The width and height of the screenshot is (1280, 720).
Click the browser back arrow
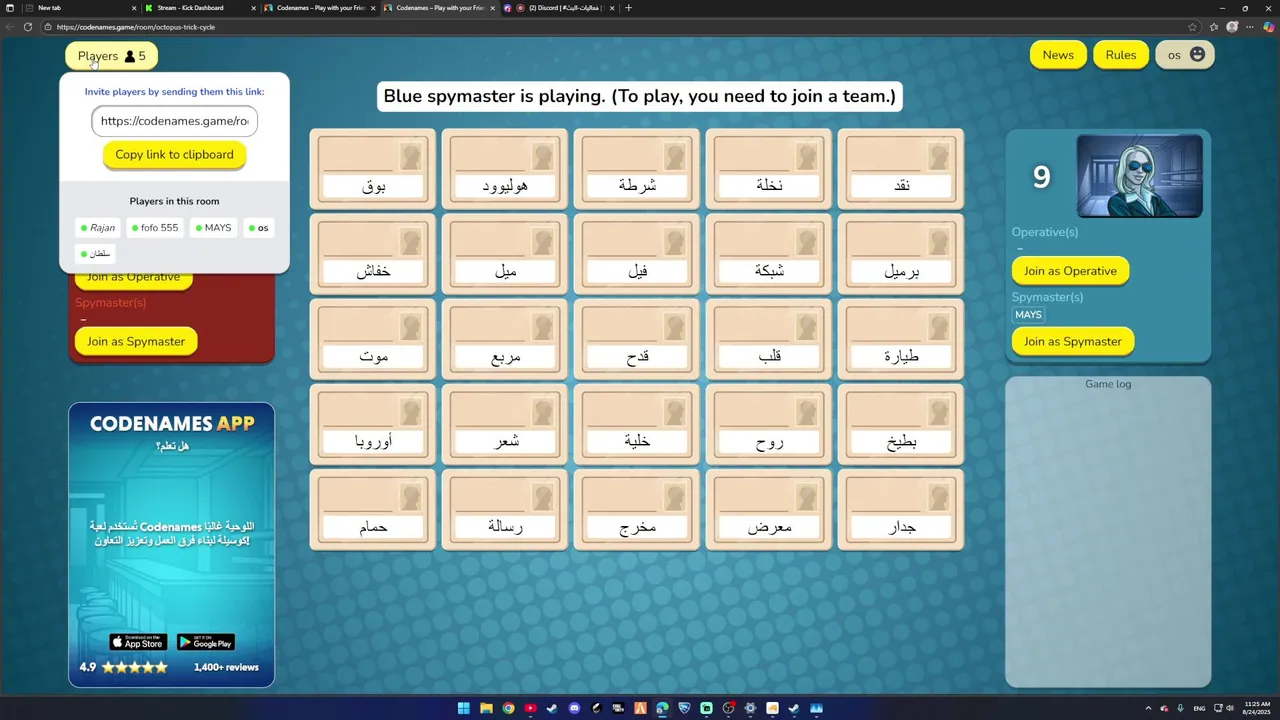10,27
